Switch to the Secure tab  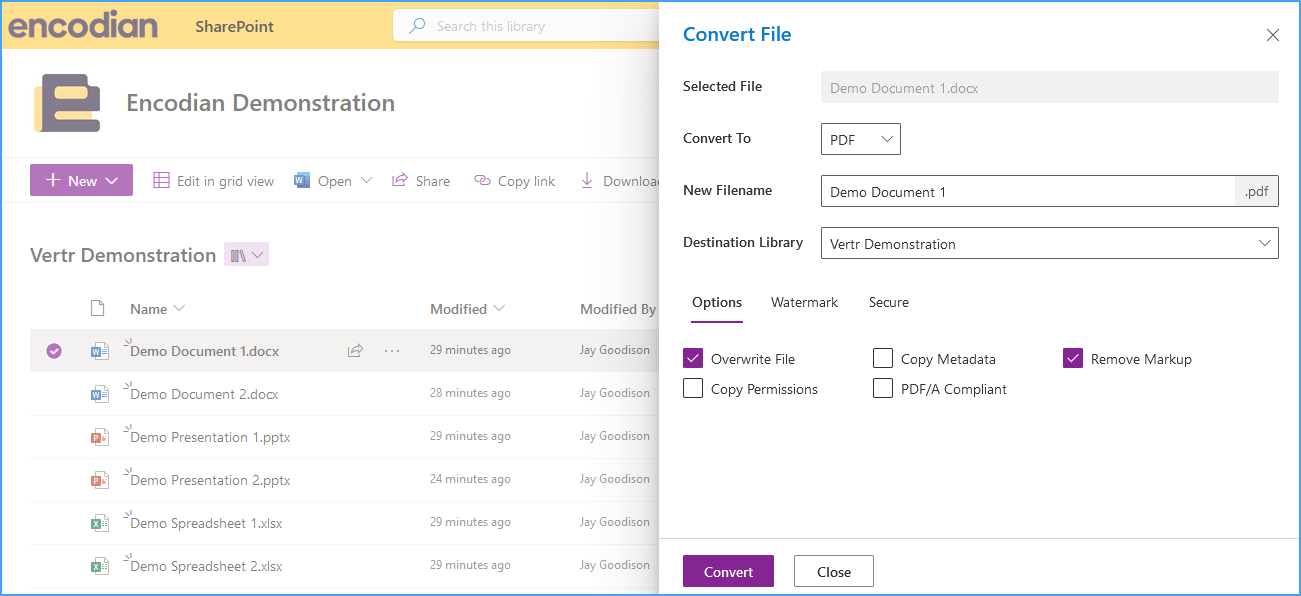[x=889, y=302]
